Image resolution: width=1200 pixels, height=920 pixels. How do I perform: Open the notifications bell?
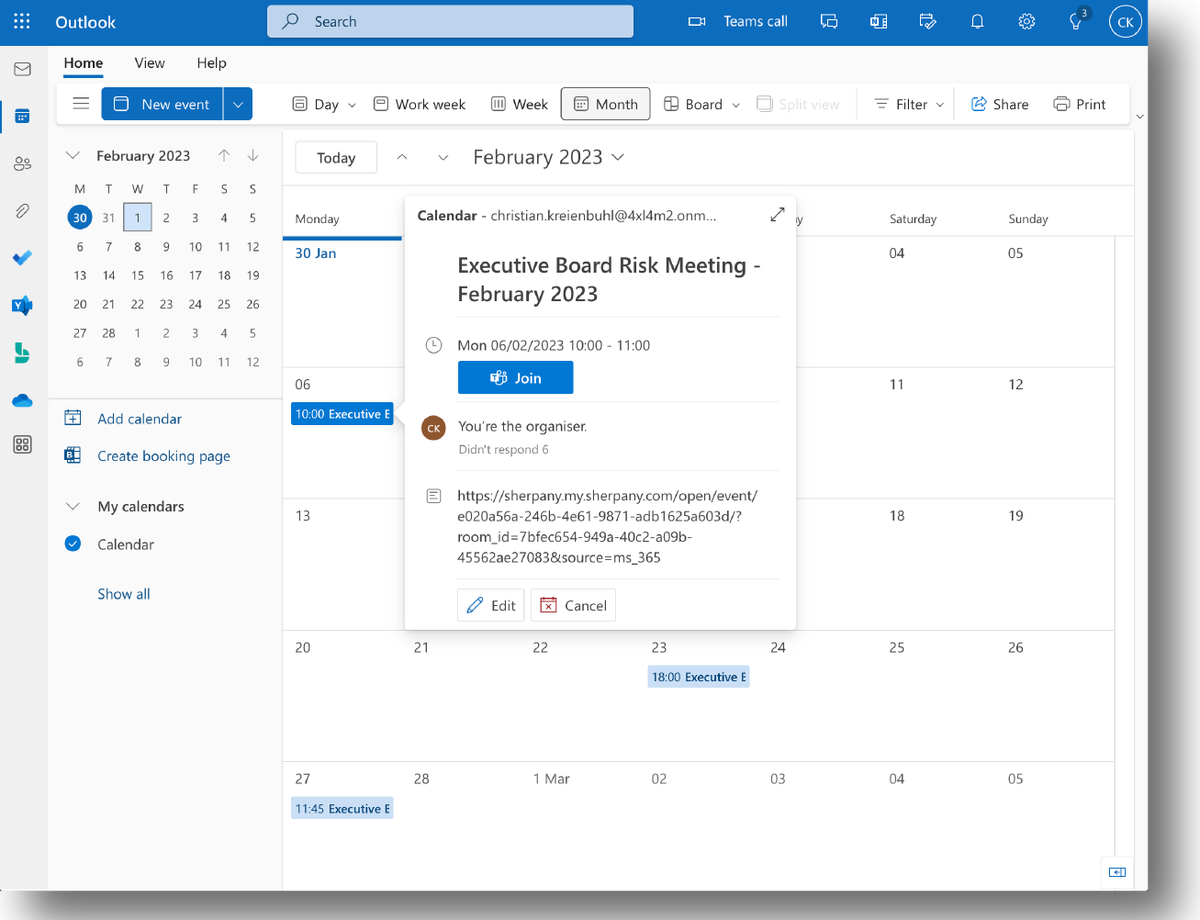pos(977,20)
